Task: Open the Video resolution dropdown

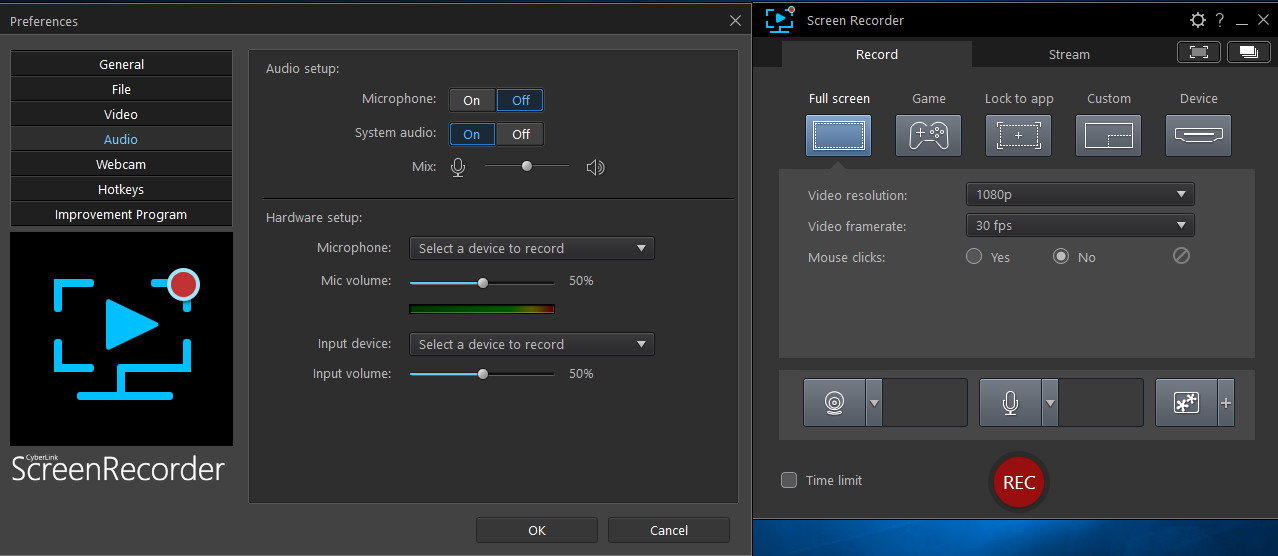Action: [1079, 195]
